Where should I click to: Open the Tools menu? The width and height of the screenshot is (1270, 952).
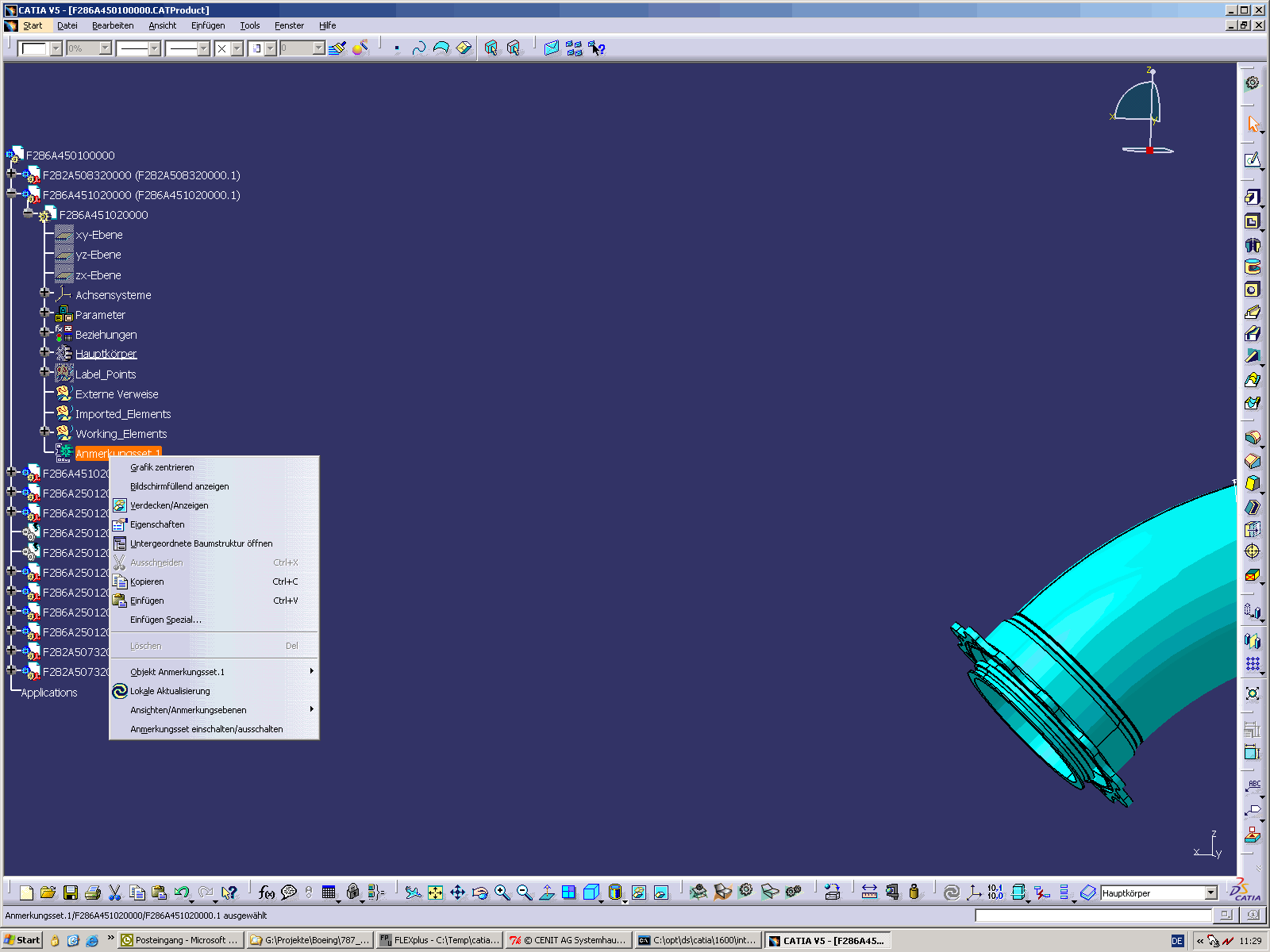coord(250,25)
